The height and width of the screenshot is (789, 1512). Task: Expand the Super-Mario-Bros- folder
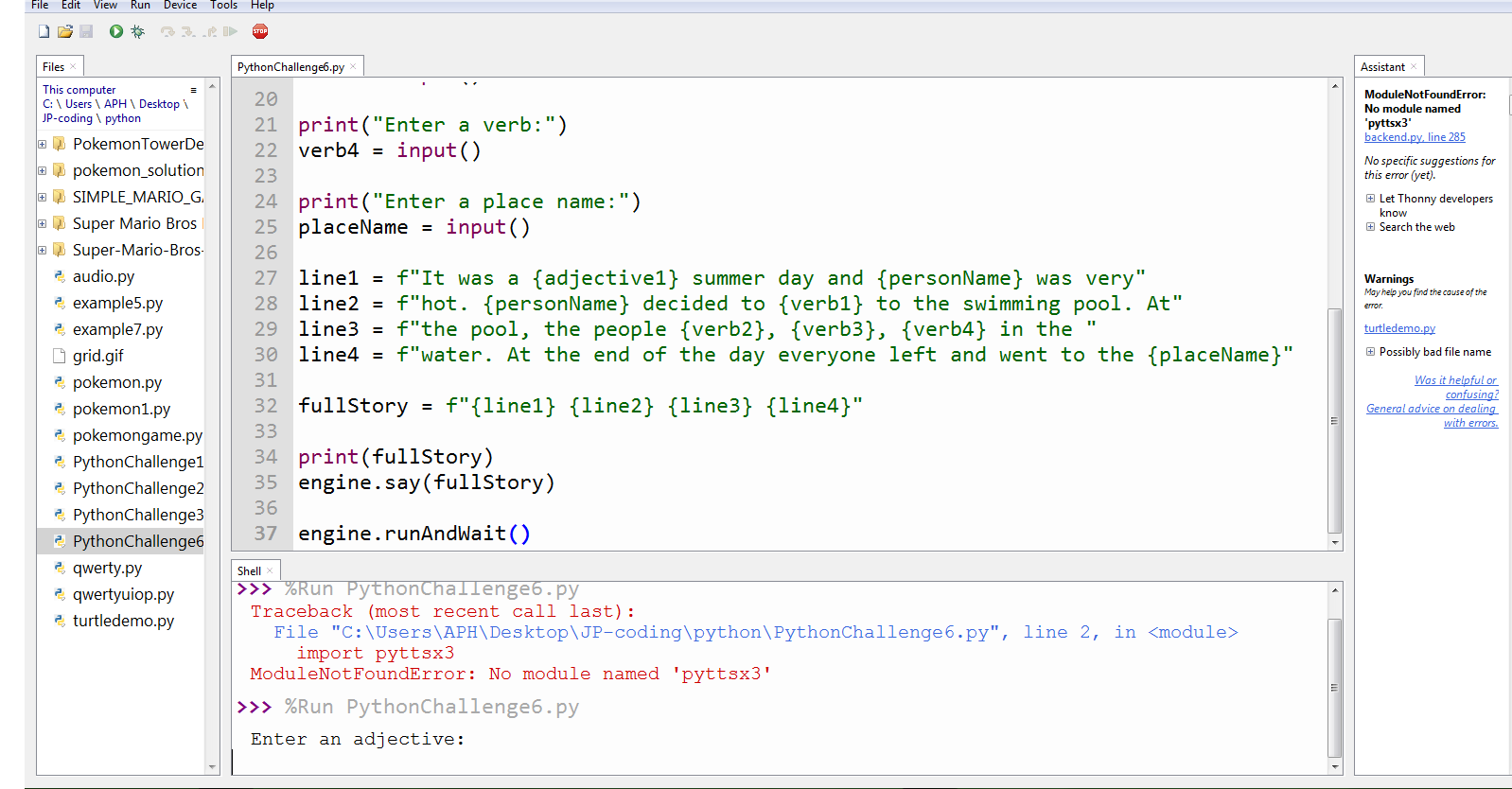click(x=42, y=250)
